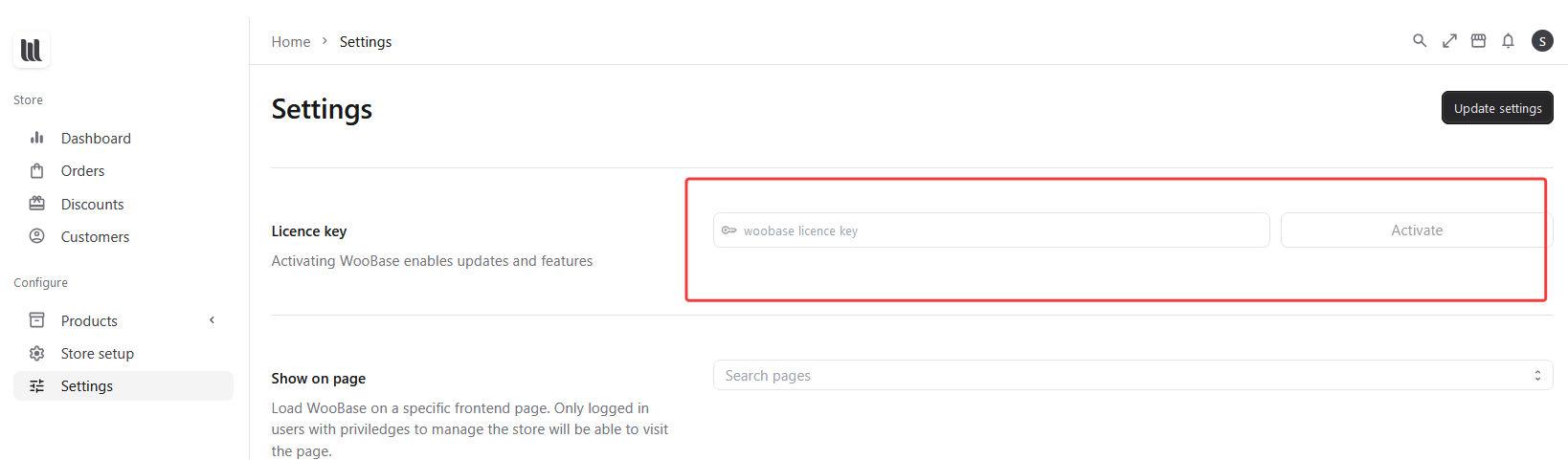
Task: Toggle fullscreen with the expand arrows icon
Action: [x=1449, y=40]
